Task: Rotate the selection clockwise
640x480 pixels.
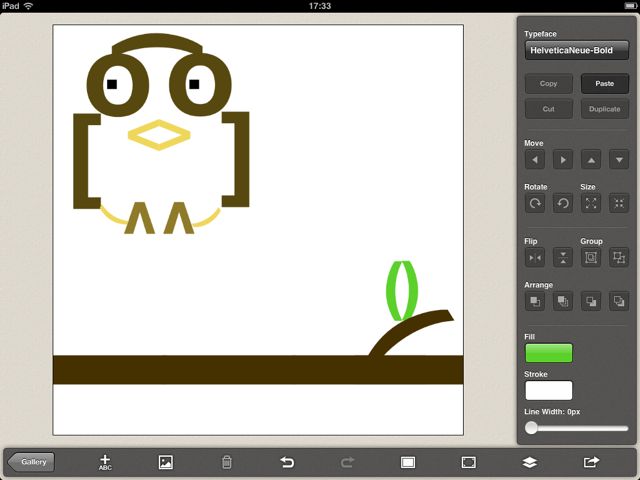Action: tap(535, 203)
